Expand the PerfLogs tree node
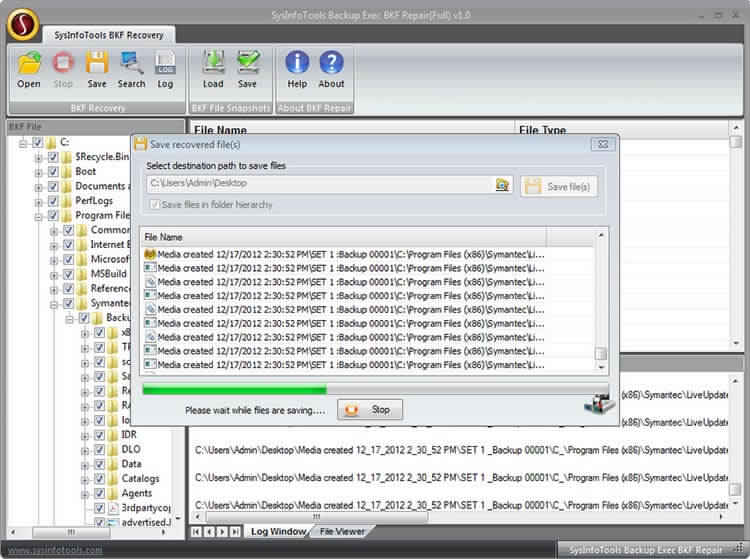This screenshot has width=750, height=559. [x=38, y=202]
